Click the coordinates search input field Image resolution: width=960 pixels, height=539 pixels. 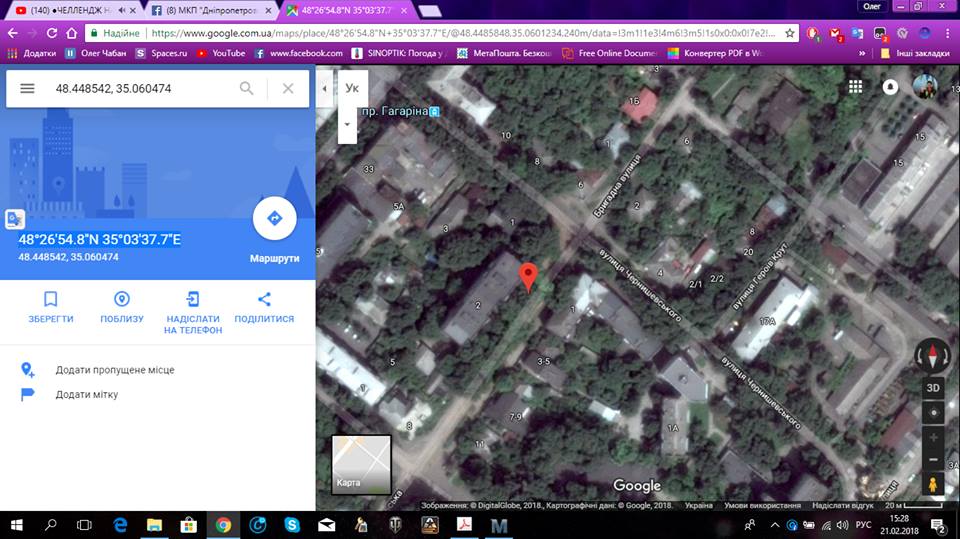[x=140, y=89]
